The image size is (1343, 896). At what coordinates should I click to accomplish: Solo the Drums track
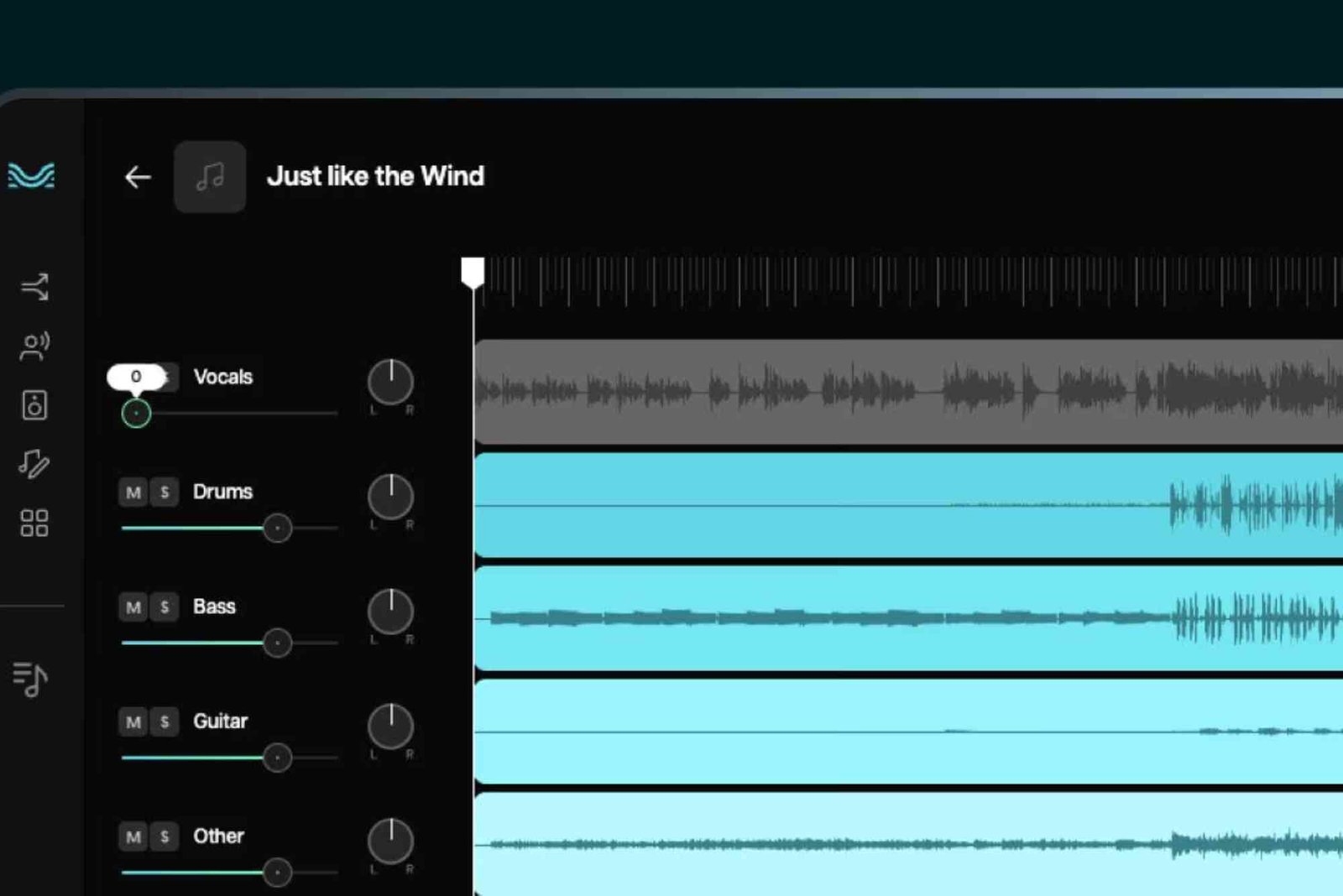tap(165, 492)
